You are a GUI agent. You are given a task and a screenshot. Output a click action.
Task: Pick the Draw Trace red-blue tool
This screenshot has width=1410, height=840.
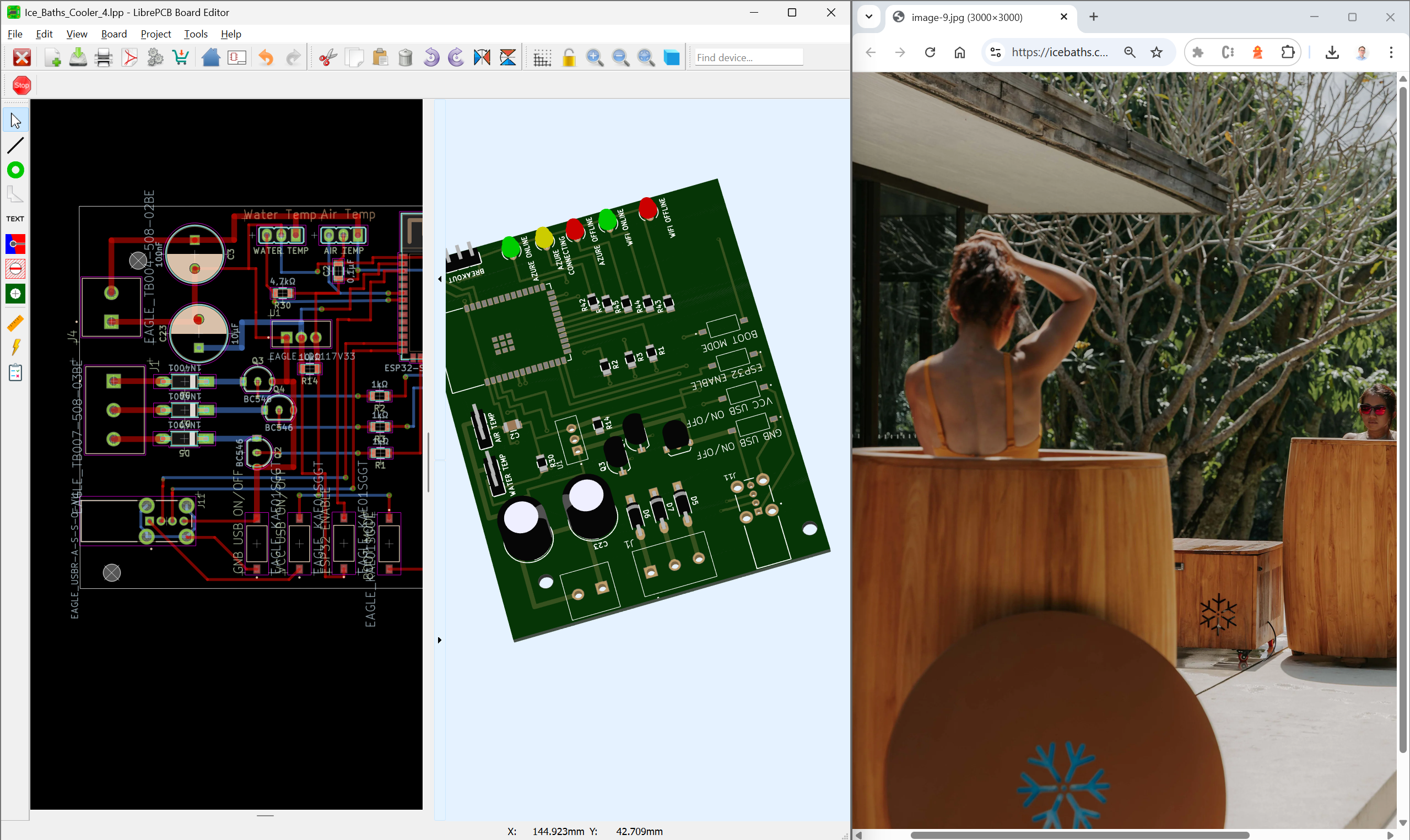point(15,244)
